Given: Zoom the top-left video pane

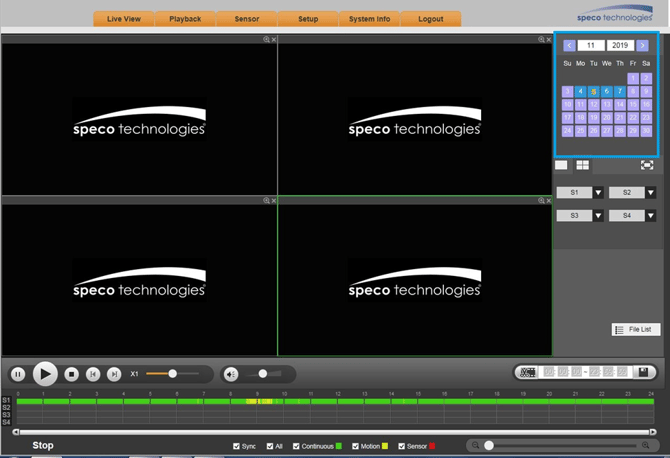Looking at the screenshot, I should point(266,39).
